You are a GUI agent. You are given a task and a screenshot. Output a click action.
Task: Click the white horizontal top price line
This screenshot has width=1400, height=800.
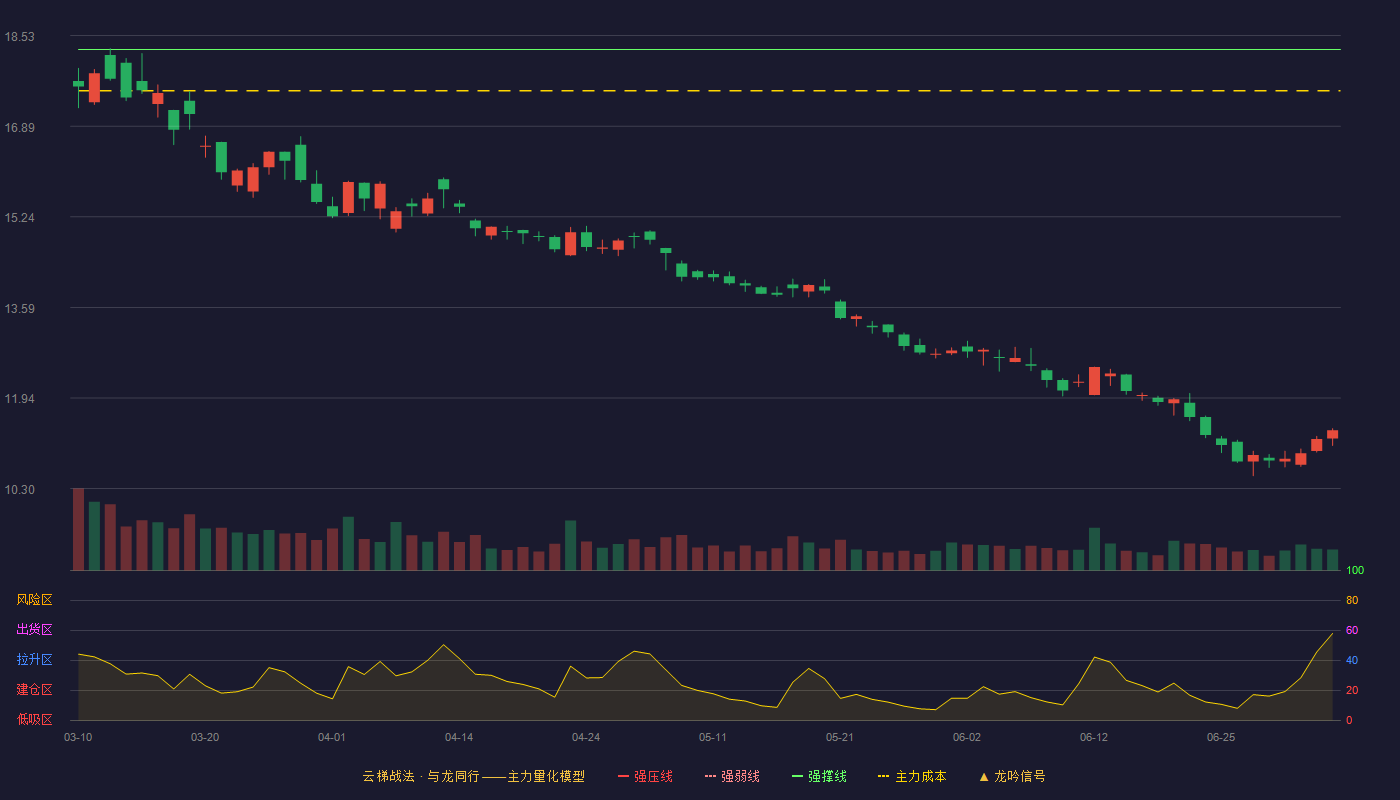(x=709, y=49)
